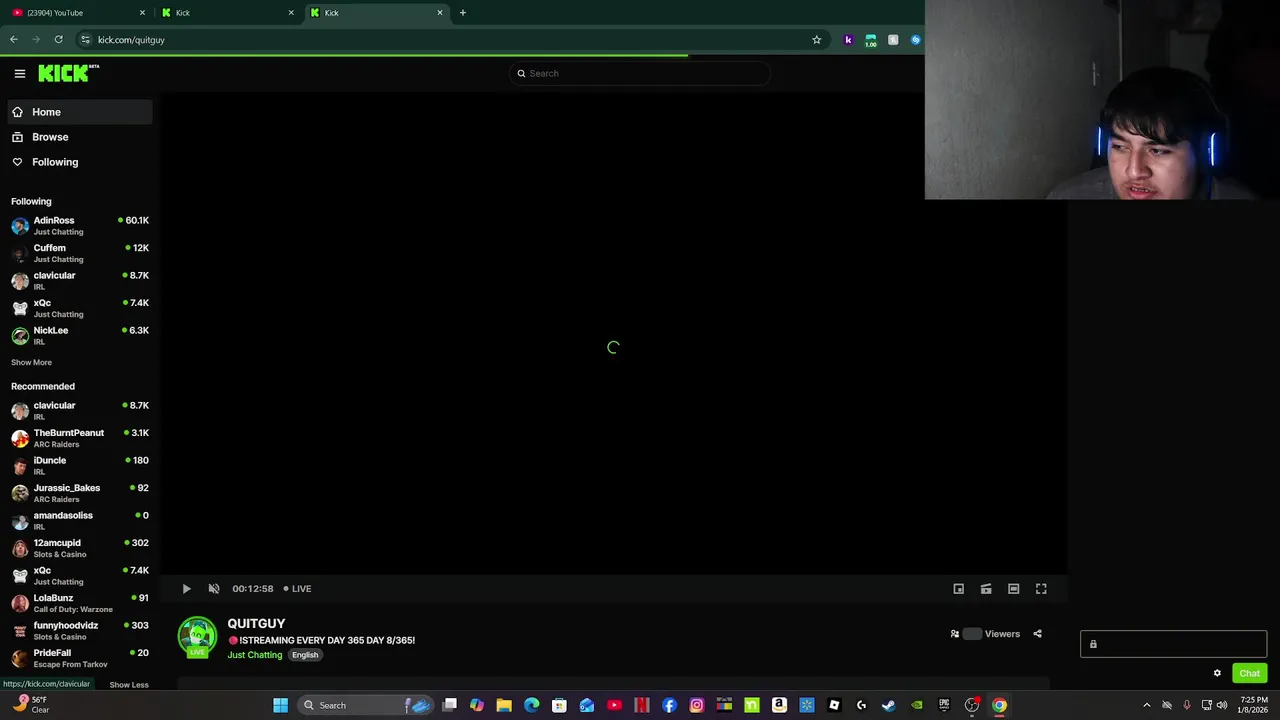
Task: Open TheBurntPeanut recommended channel
Action: 80,438
